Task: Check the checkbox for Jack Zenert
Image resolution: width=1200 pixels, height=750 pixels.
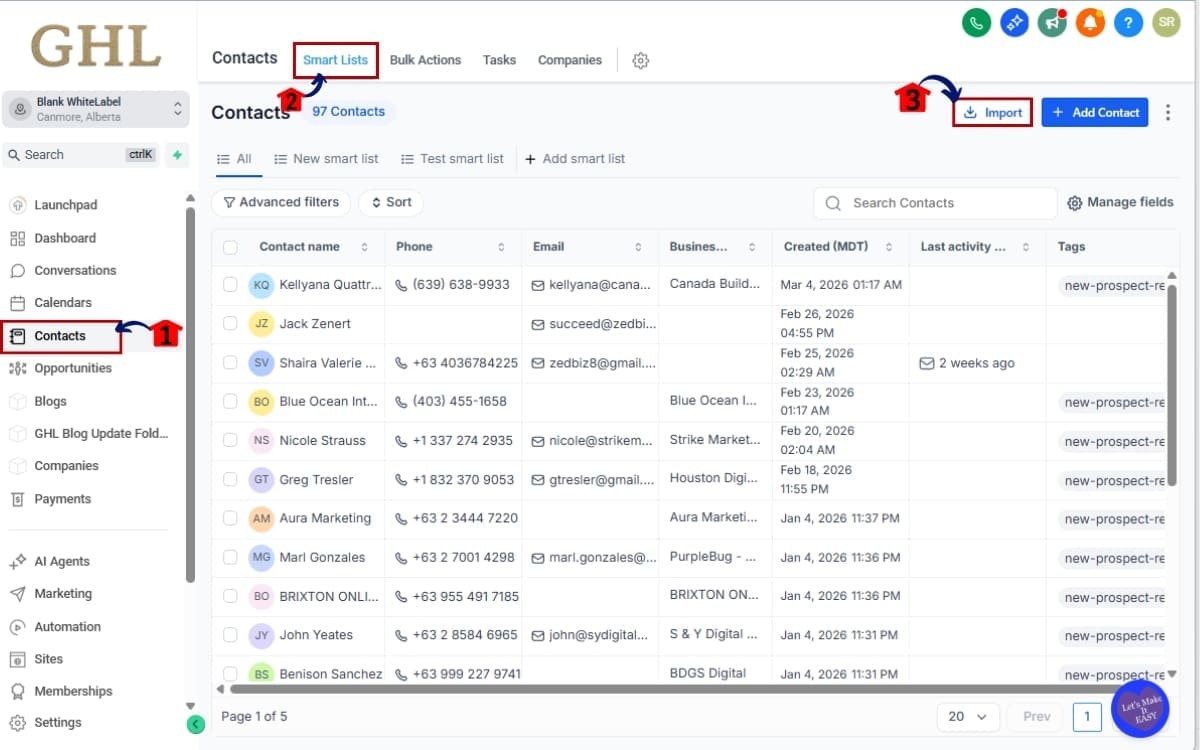Action: tap(230, 323)
